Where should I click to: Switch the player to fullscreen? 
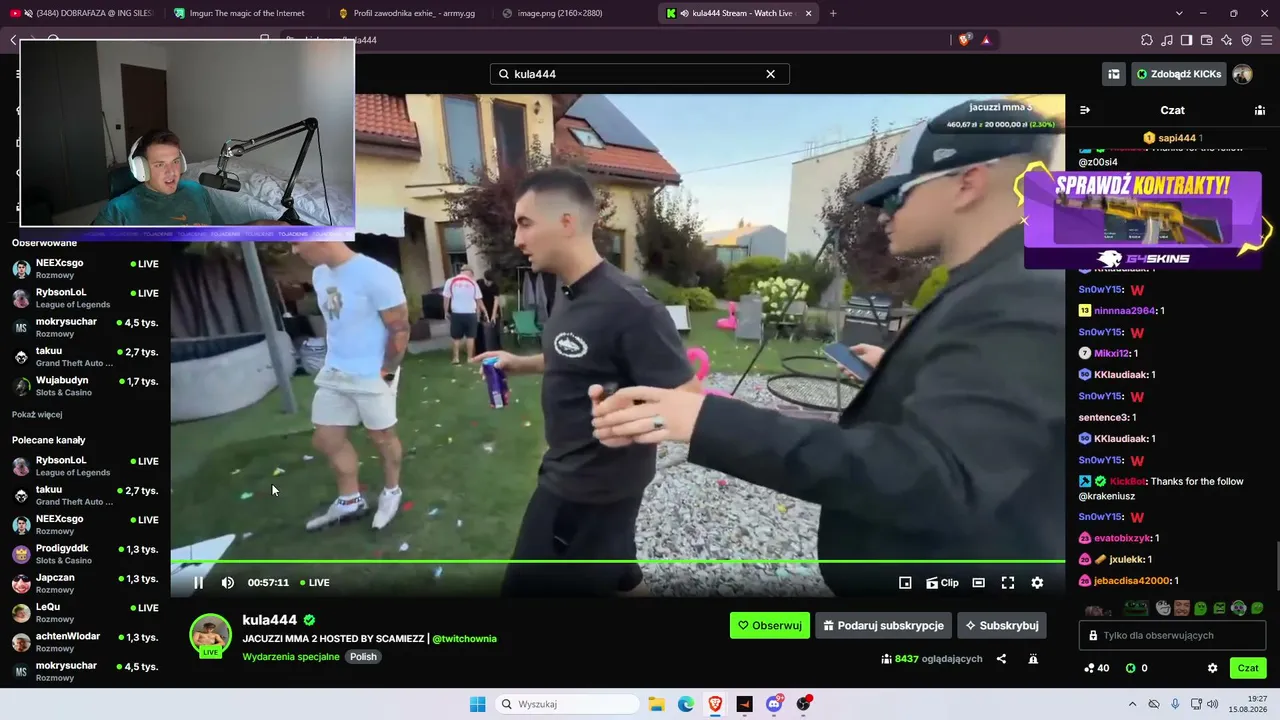click(x=1008, y=583)
